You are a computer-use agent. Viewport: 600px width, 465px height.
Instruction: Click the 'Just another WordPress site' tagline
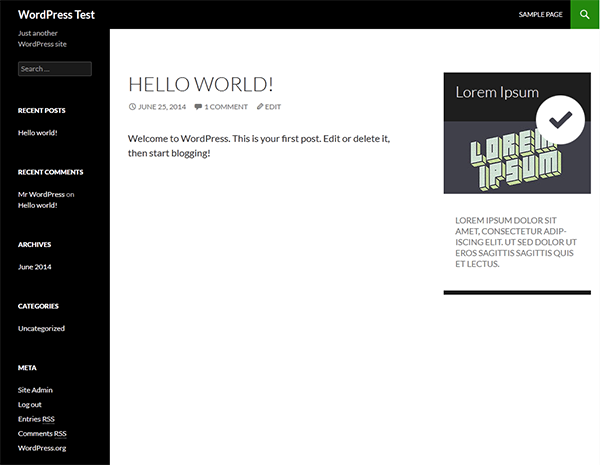[42, 39]
